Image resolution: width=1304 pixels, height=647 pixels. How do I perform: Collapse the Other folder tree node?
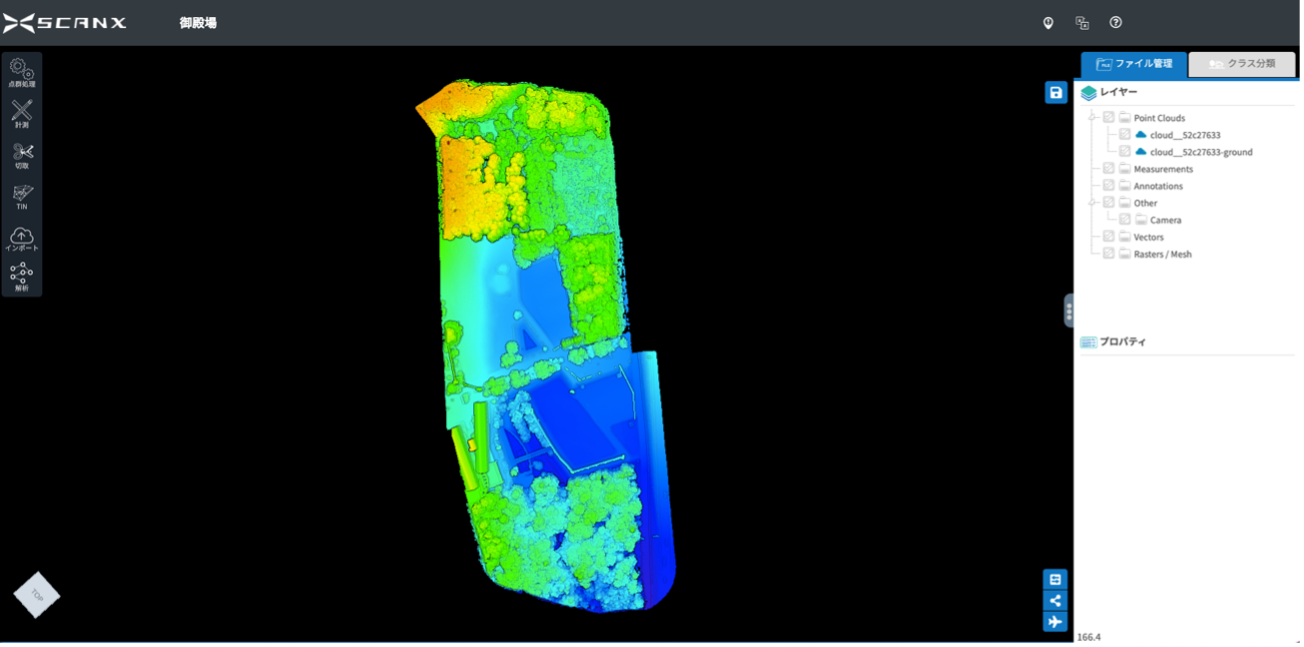pos(1092,203)
